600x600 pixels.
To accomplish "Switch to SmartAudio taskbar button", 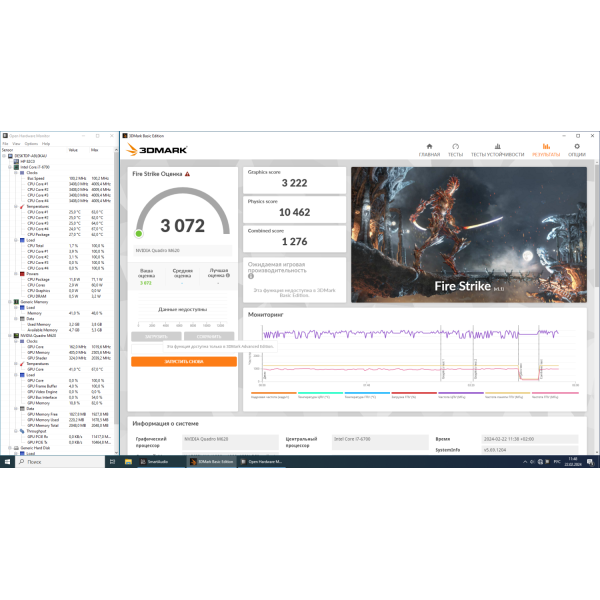I will tap(161, 462).
